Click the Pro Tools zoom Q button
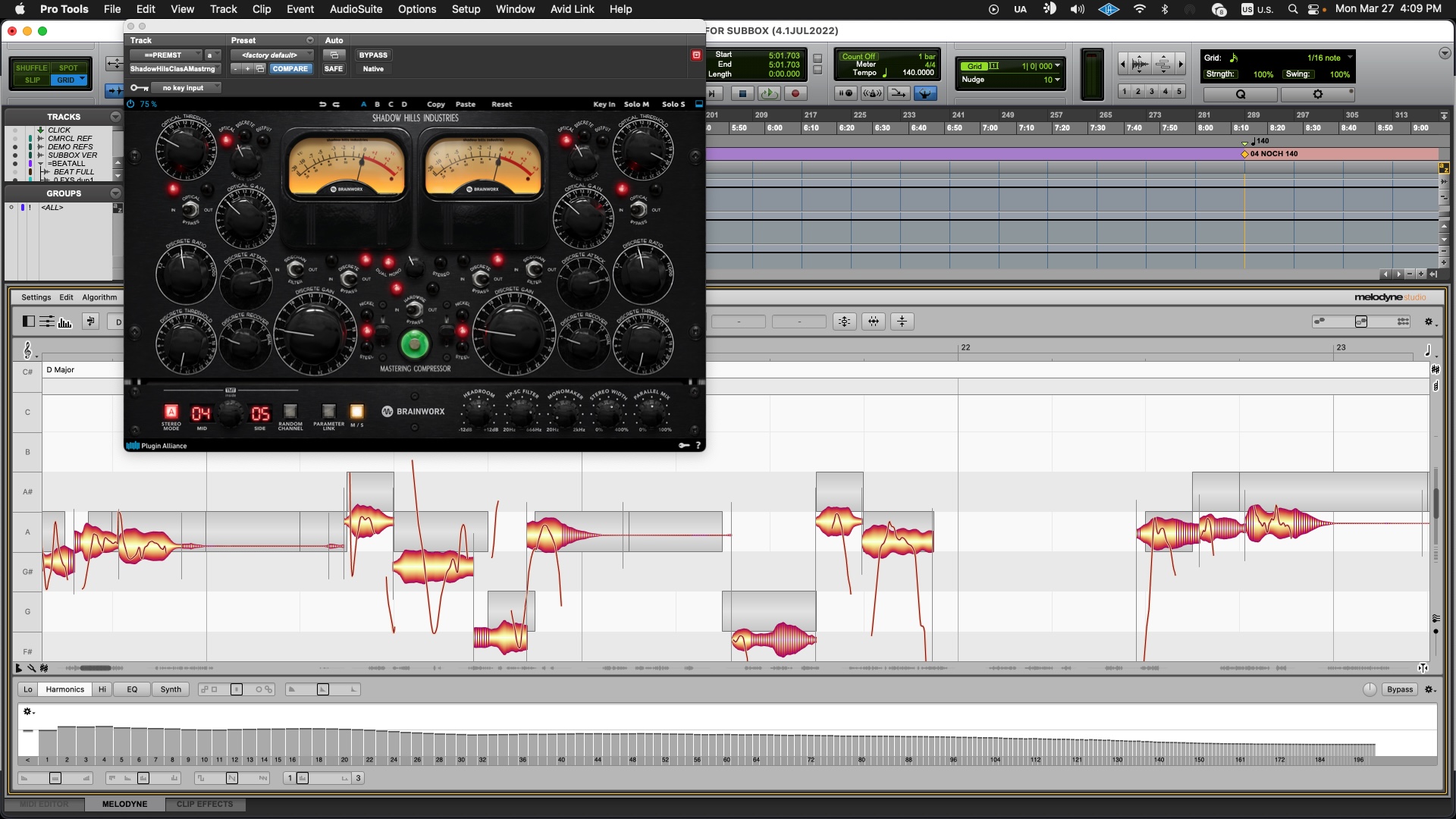Screen dimensions: 1456x819 (1241, 94)
